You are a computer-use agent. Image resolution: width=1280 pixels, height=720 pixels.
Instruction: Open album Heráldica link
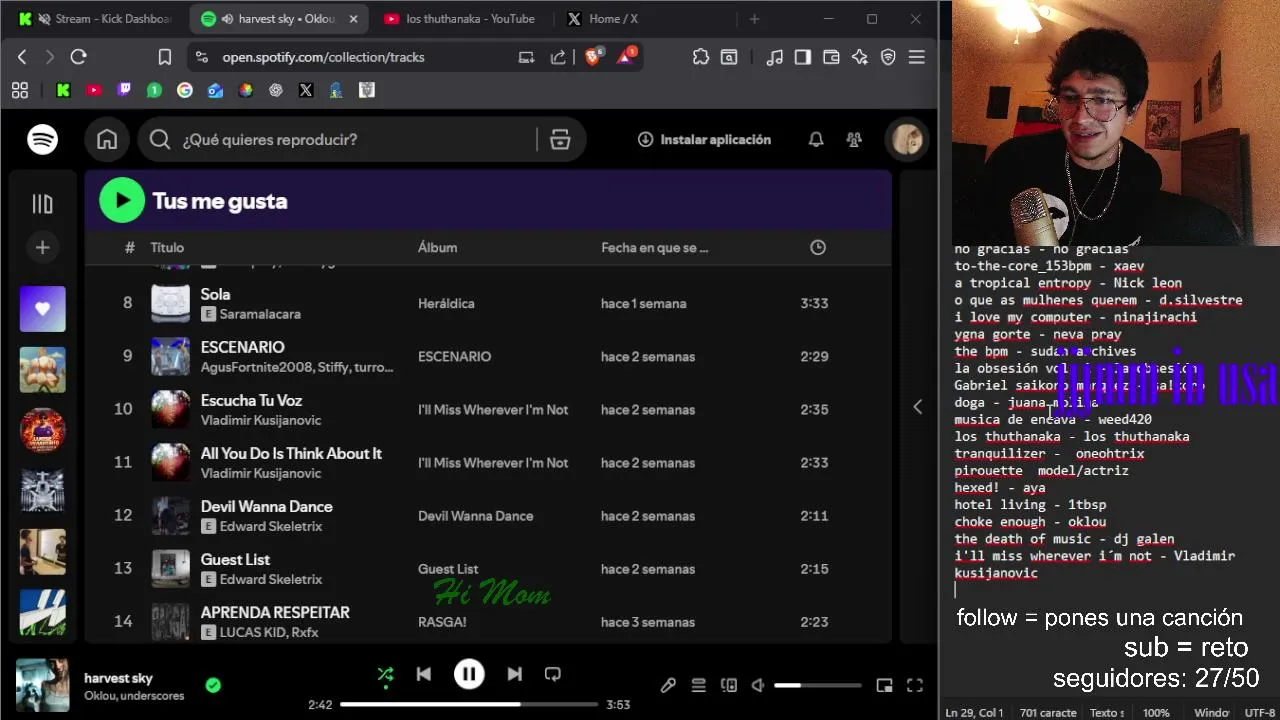click(446, 303)
